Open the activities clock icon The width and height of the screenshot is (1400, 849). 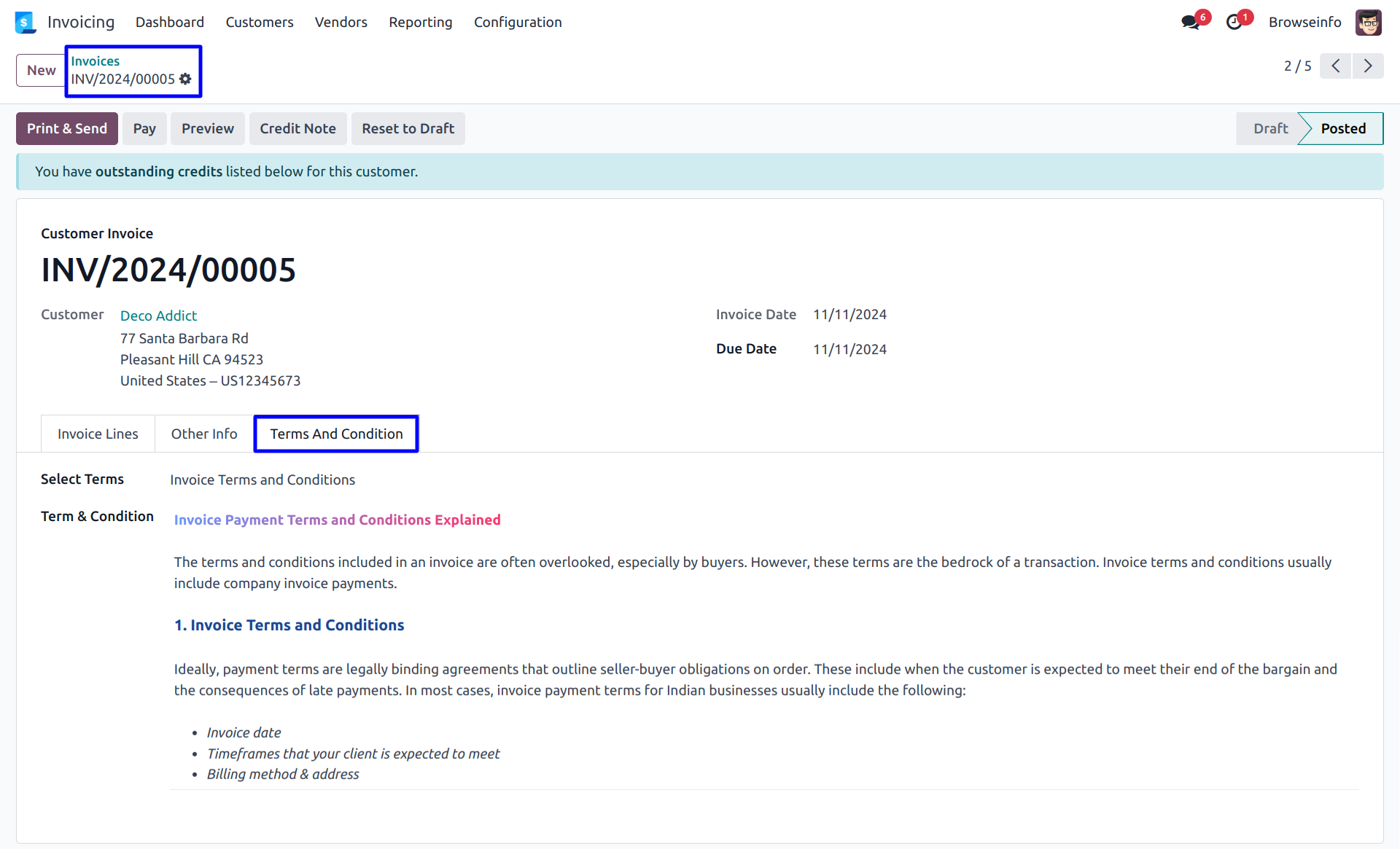[1234, 23]
